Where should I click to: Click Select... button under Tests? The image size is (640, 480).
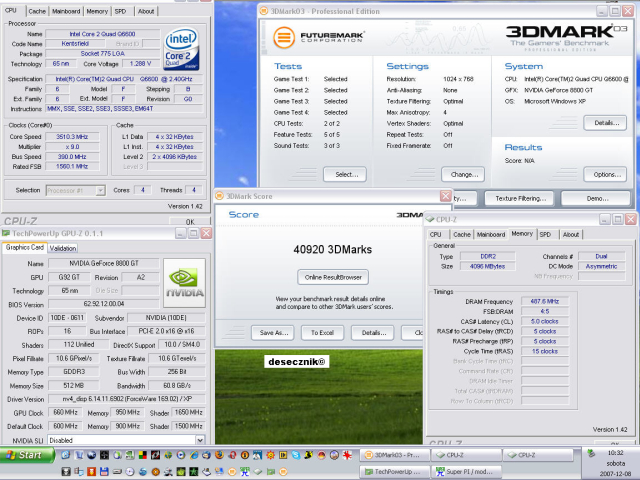tap(345, 174)
